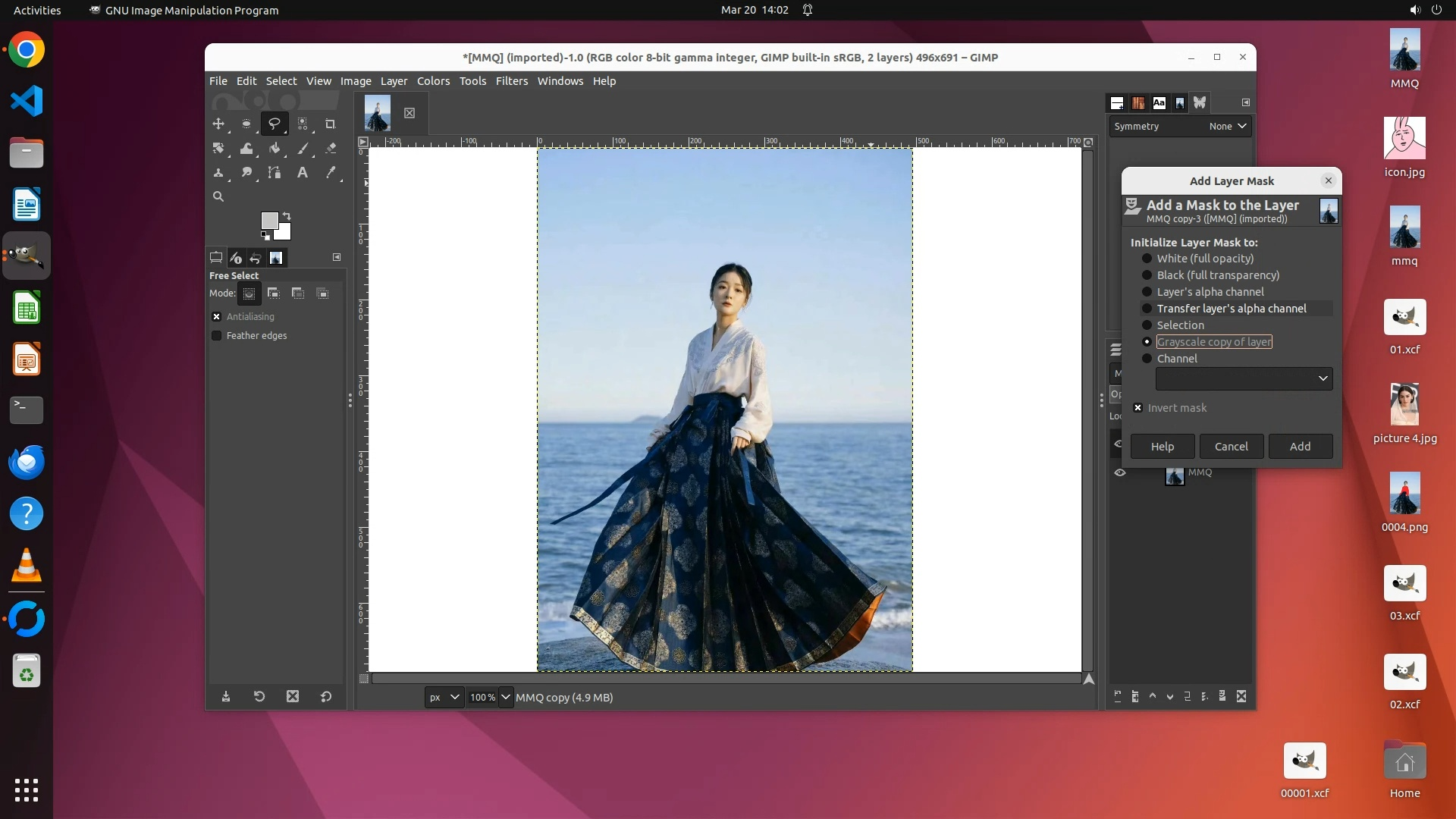Open the Symmetry None dropdown
Screen dimensions: 1456x819
coord(1227,127)
